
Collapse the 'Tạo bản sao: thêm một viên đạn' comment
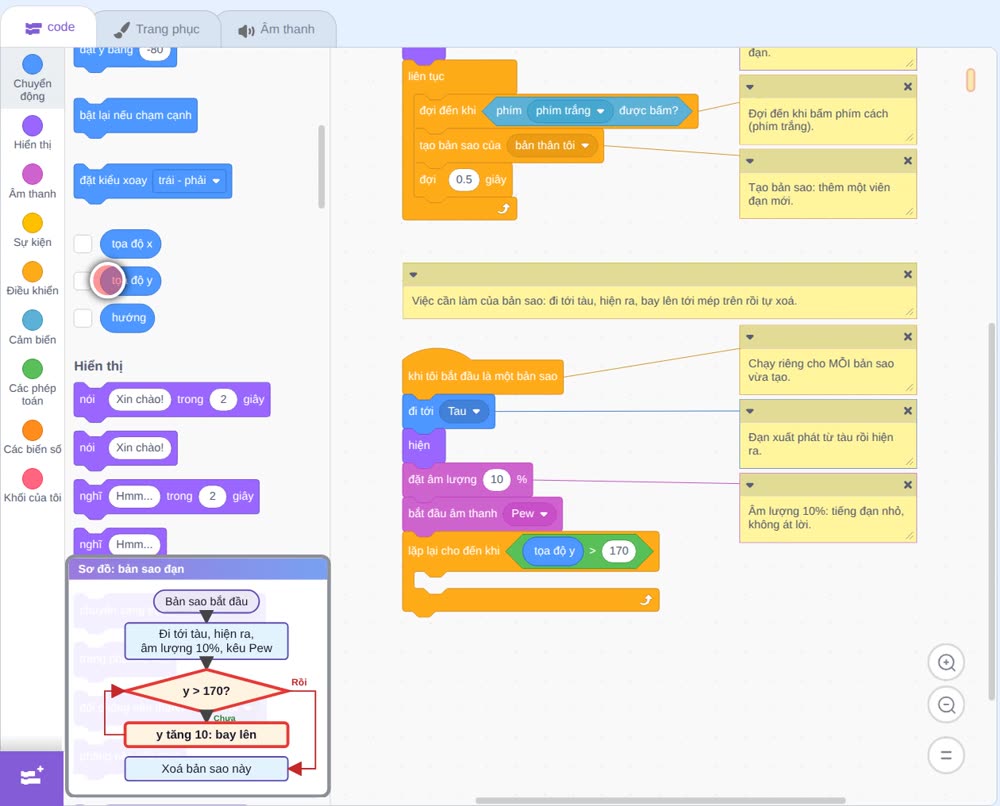pos(750,161)
